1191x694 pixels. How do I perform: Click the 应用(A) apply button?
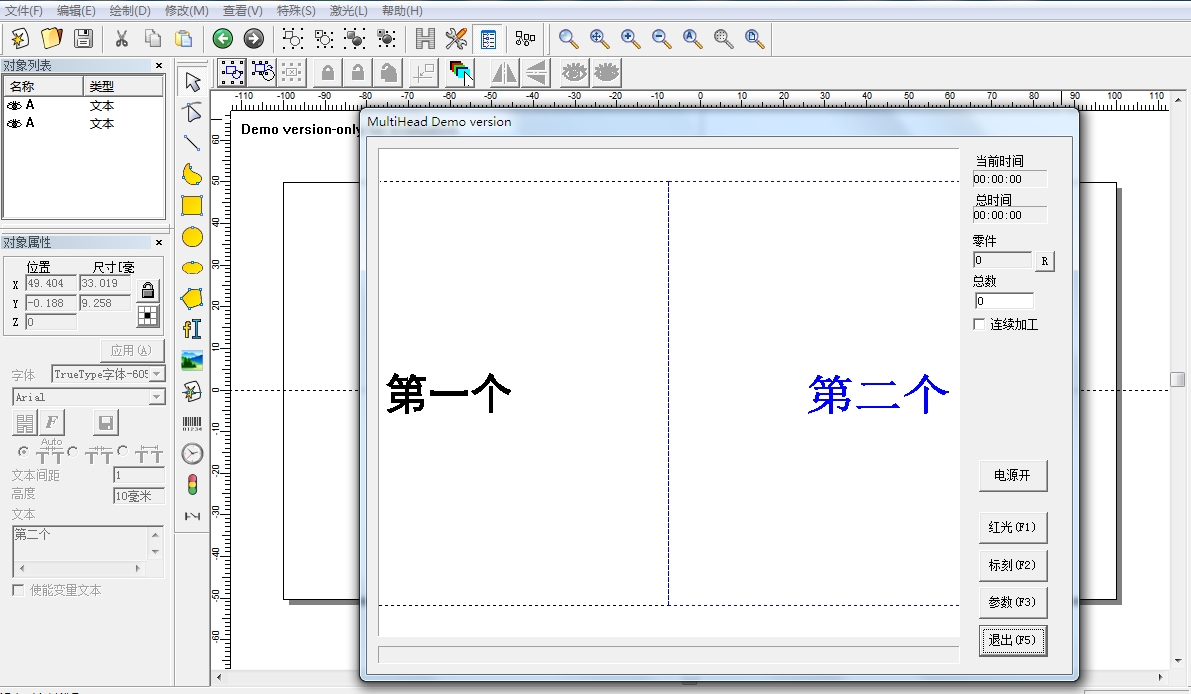coord(131,350)
